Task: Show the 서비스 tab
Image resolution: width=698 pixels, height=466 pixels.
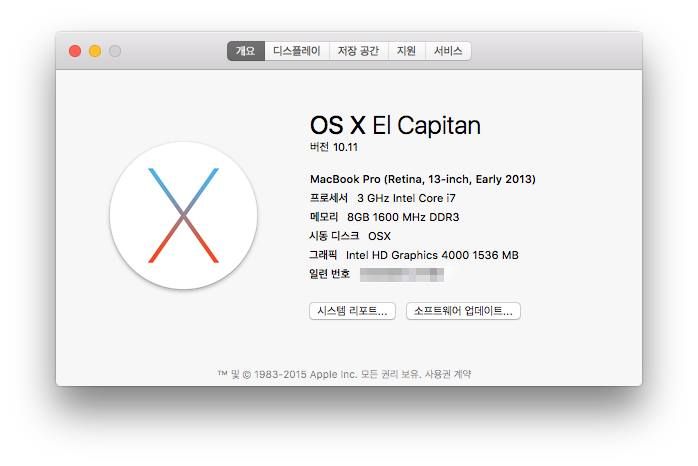Action: [x=447, y=51]
